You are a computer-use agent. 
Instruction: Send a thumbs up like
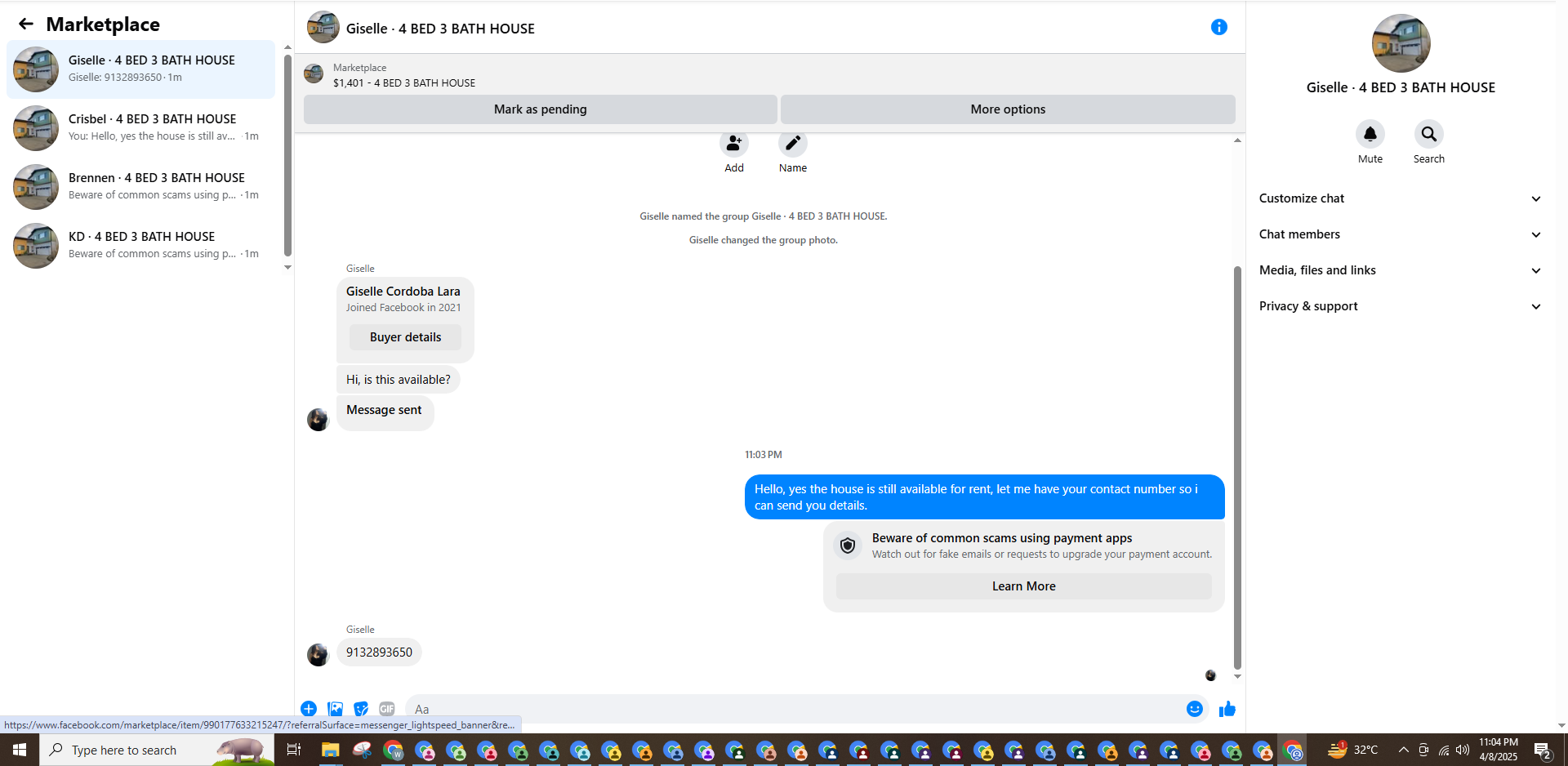tap(1227, 709)
